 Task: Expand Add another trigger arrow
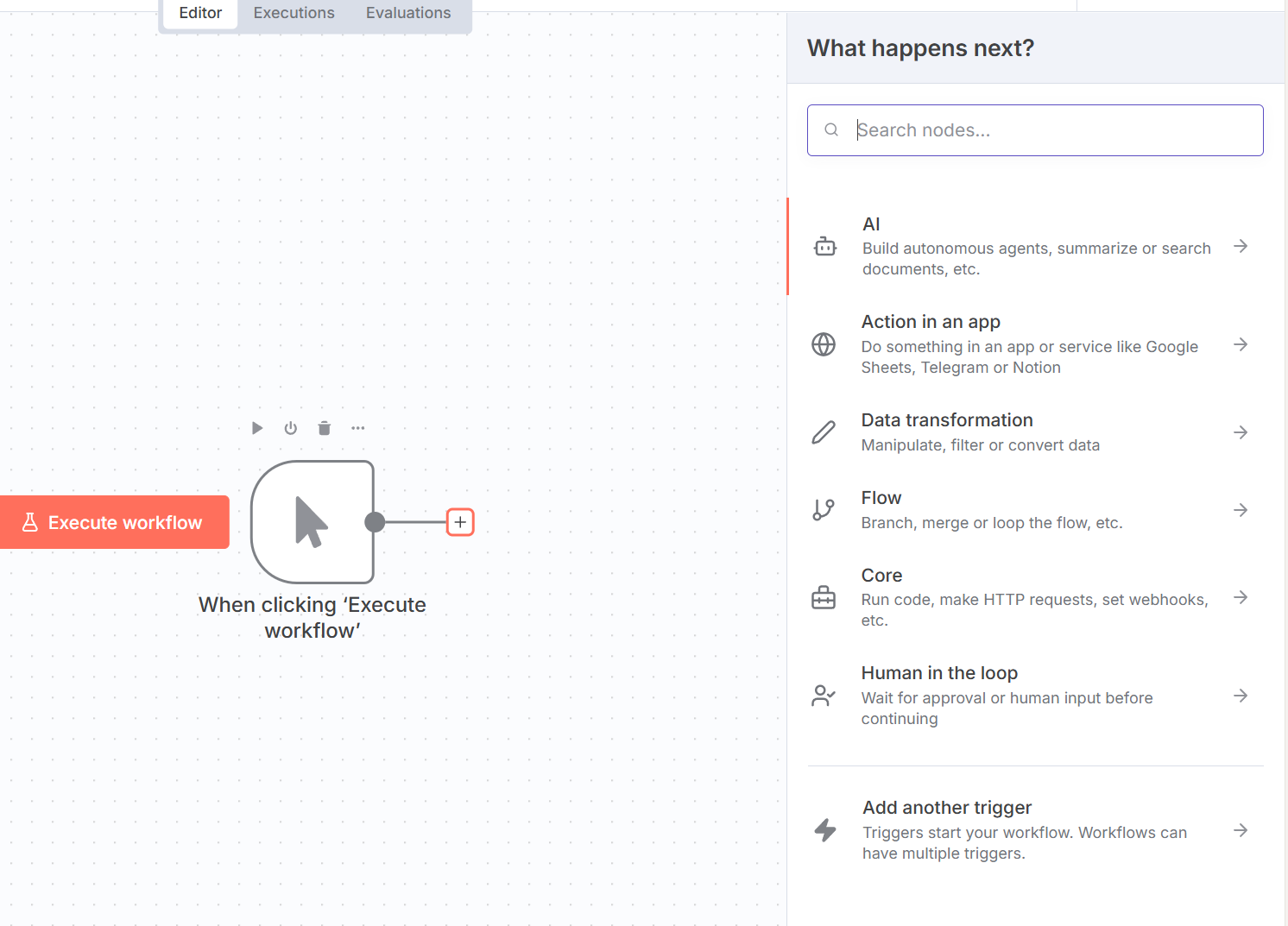pos(1241,830)
